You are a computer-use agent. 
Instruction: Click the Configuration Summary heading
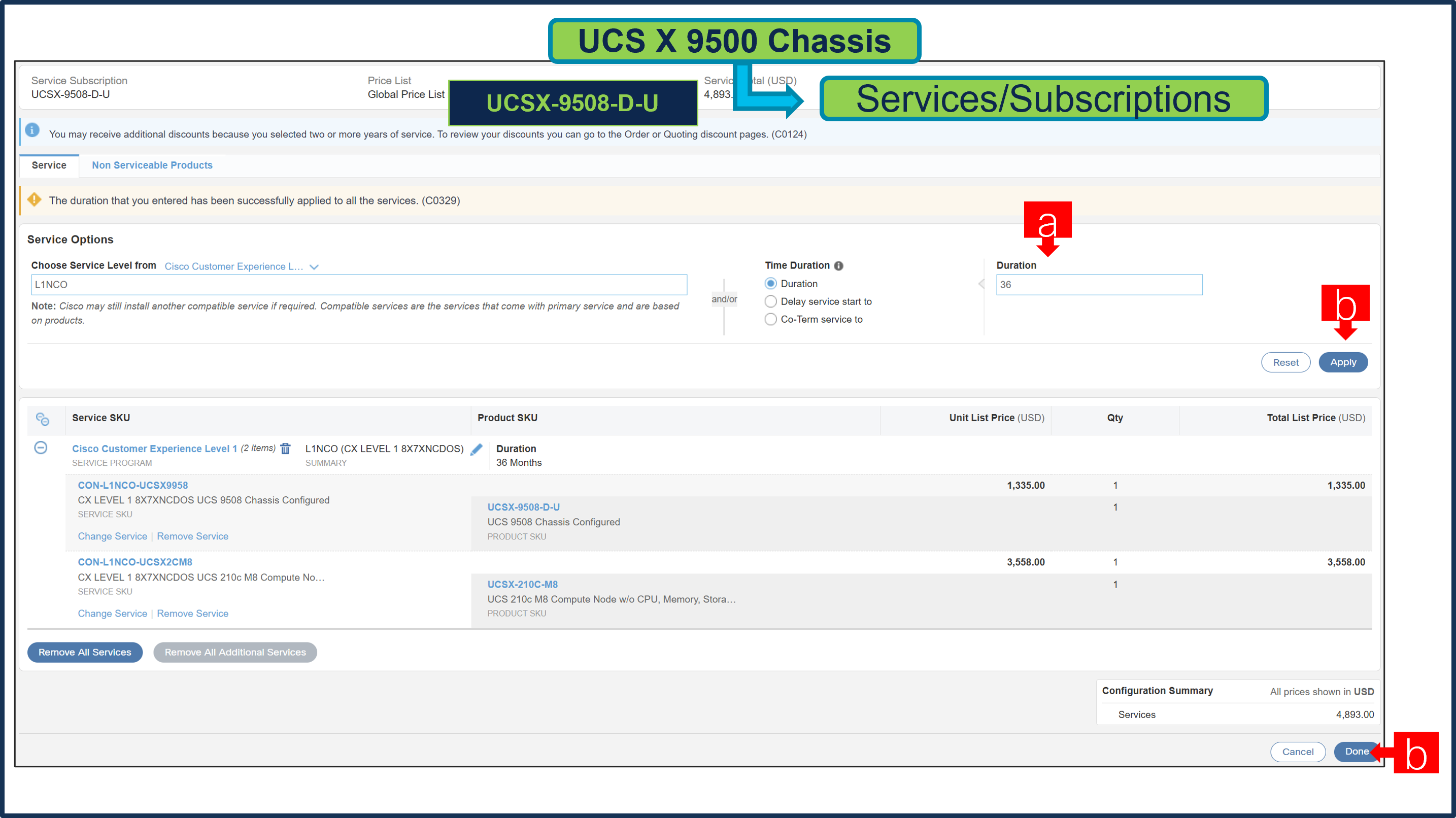pos(1157,691)
